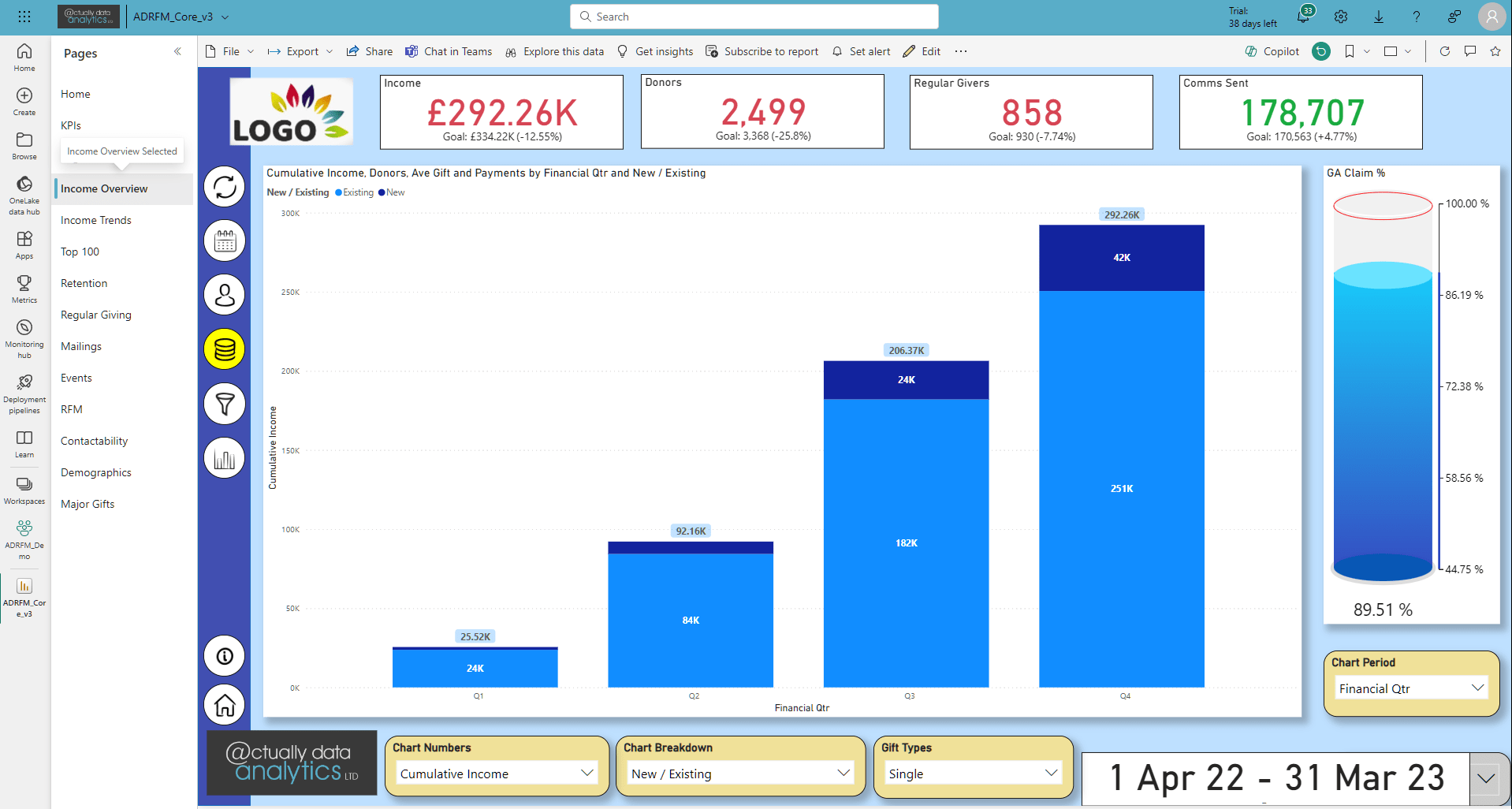Click Subscribe to report
The width and height of the screenshot is (1512, 809).
pos(762,51)
